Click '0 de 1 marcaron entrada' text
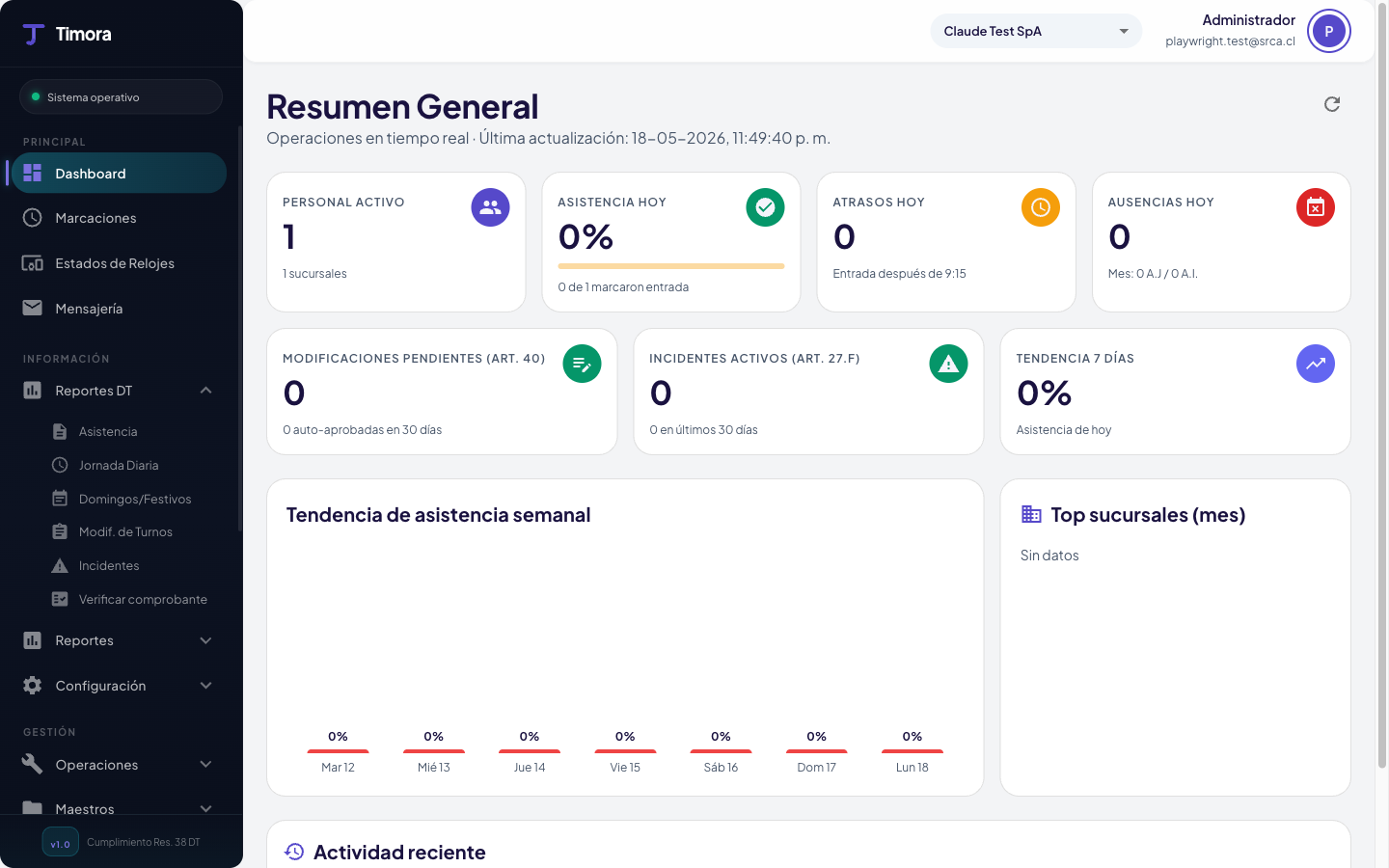 pos(623,287)
